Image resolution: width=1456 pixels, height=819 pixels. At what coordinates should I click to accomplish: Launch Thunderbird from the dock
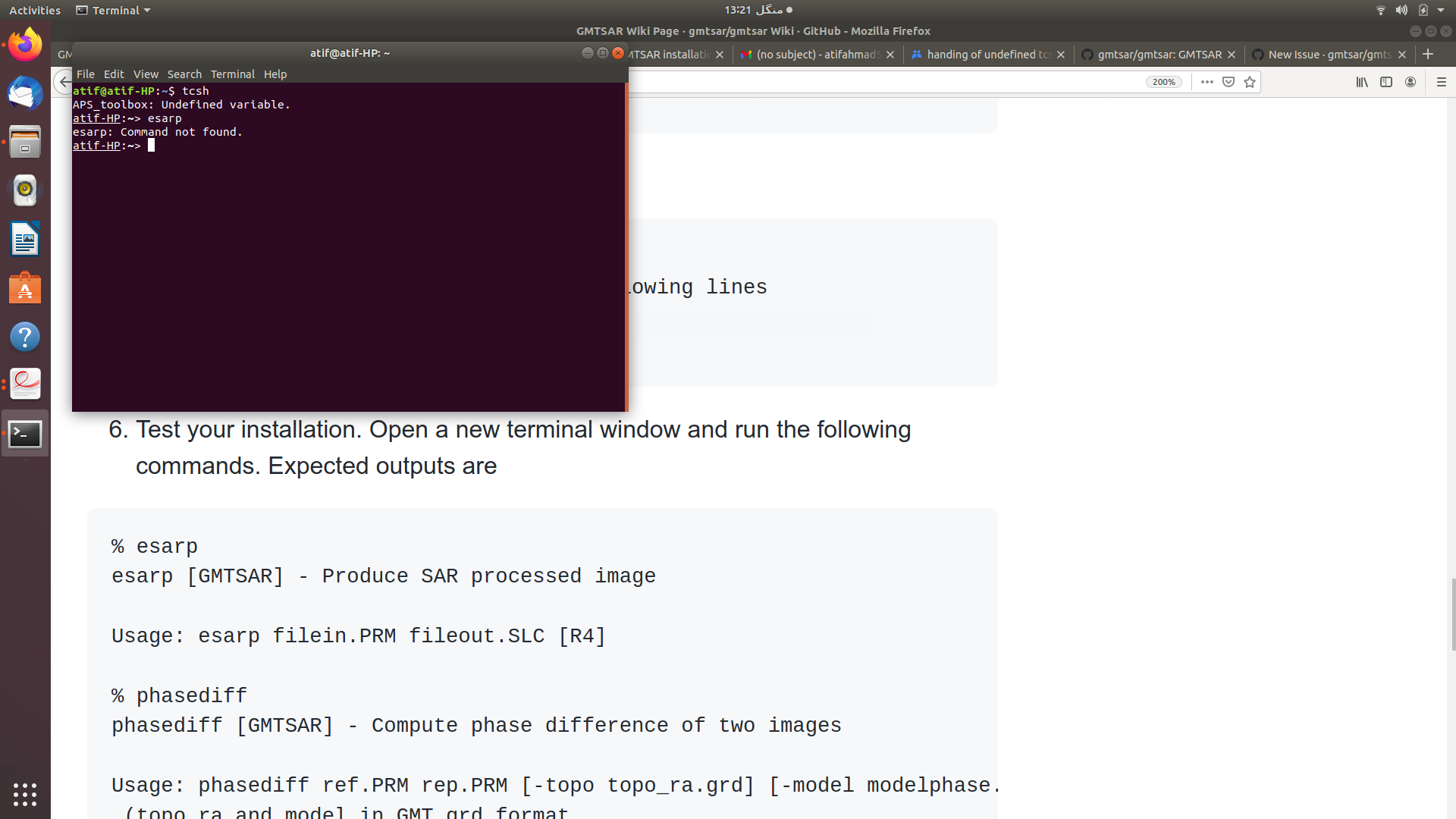point(25,94)
